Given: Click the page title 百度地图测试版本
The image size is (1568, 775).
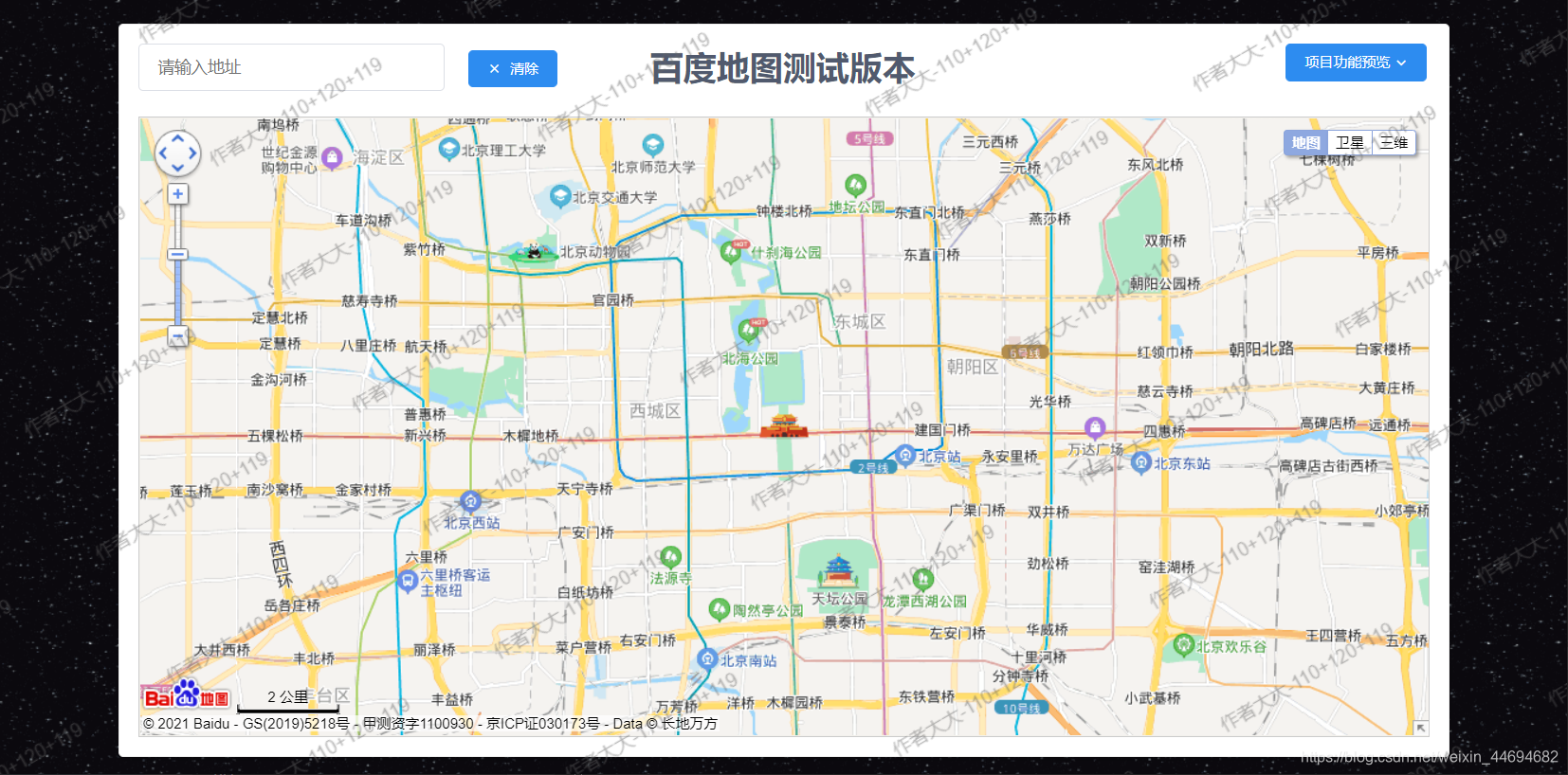Looking at the screenshot, I should 783,68.
